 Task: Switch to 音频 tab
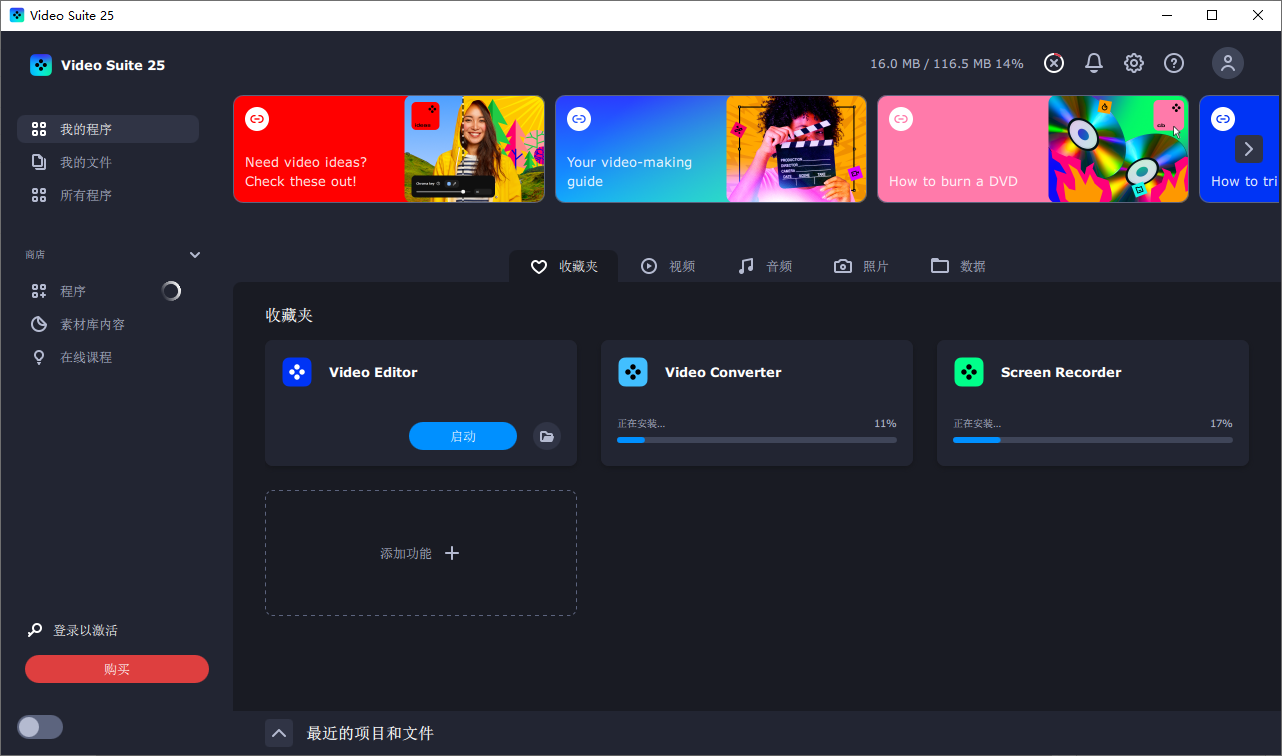(x=765, y=266)
